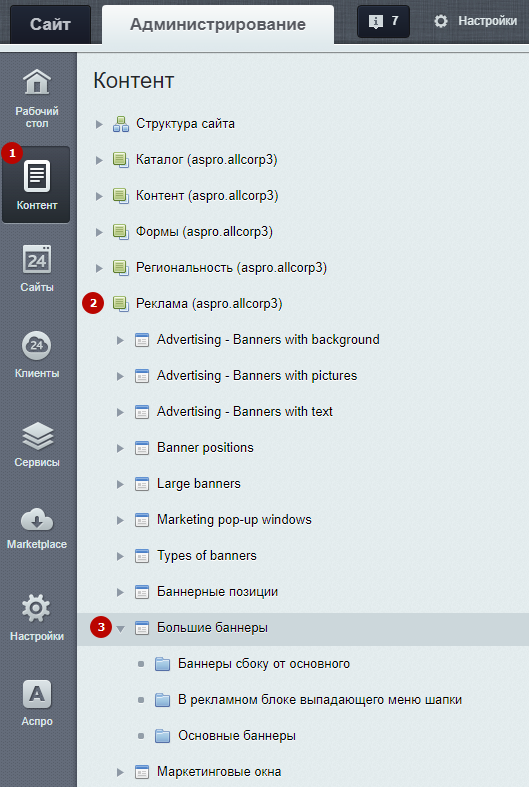The width and height of the screenshot is (529, 787).
Task: Open Формы (aspro.allcorp3)
Action: (x=204, y=231)
